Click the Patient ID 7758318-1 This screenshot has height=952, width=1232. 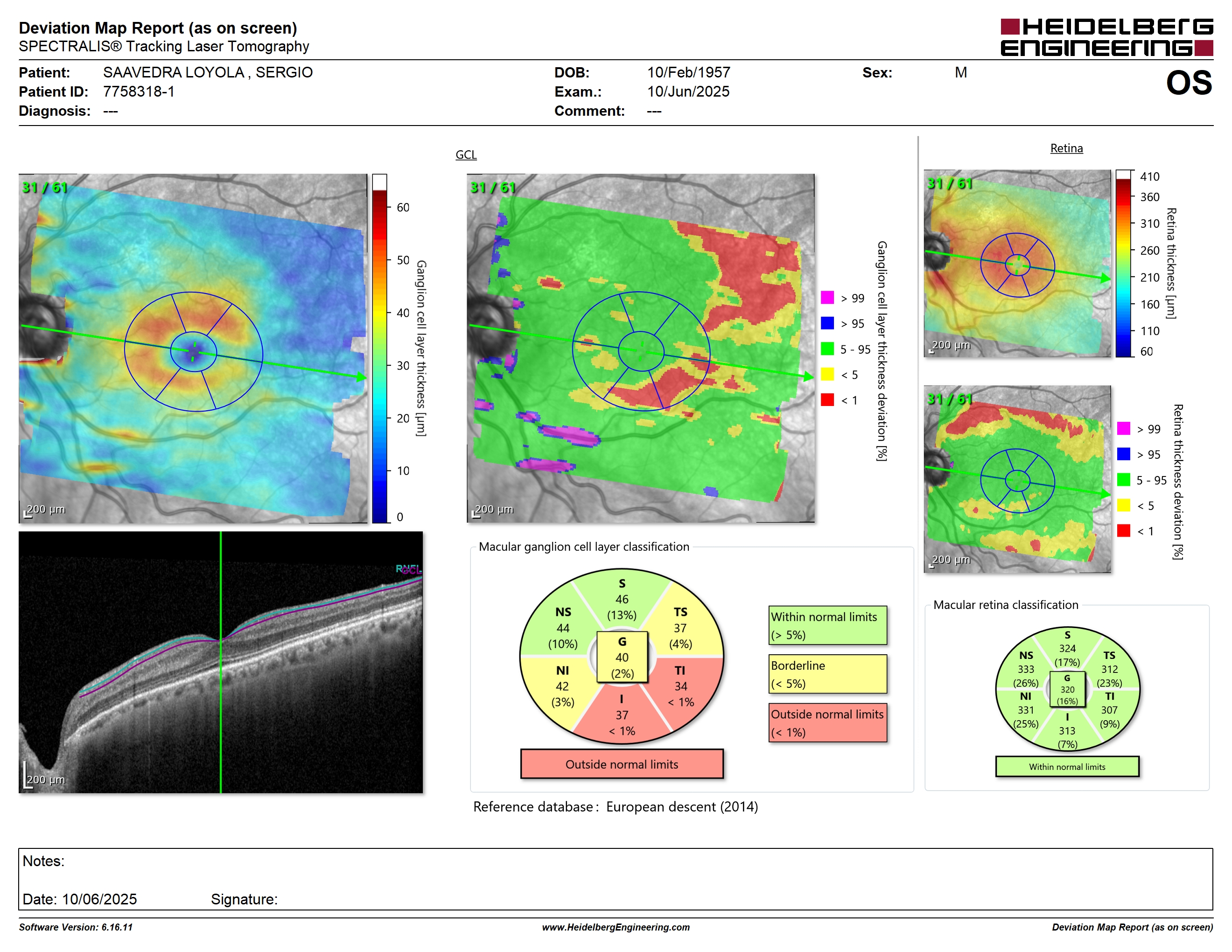tap(139, 91)
